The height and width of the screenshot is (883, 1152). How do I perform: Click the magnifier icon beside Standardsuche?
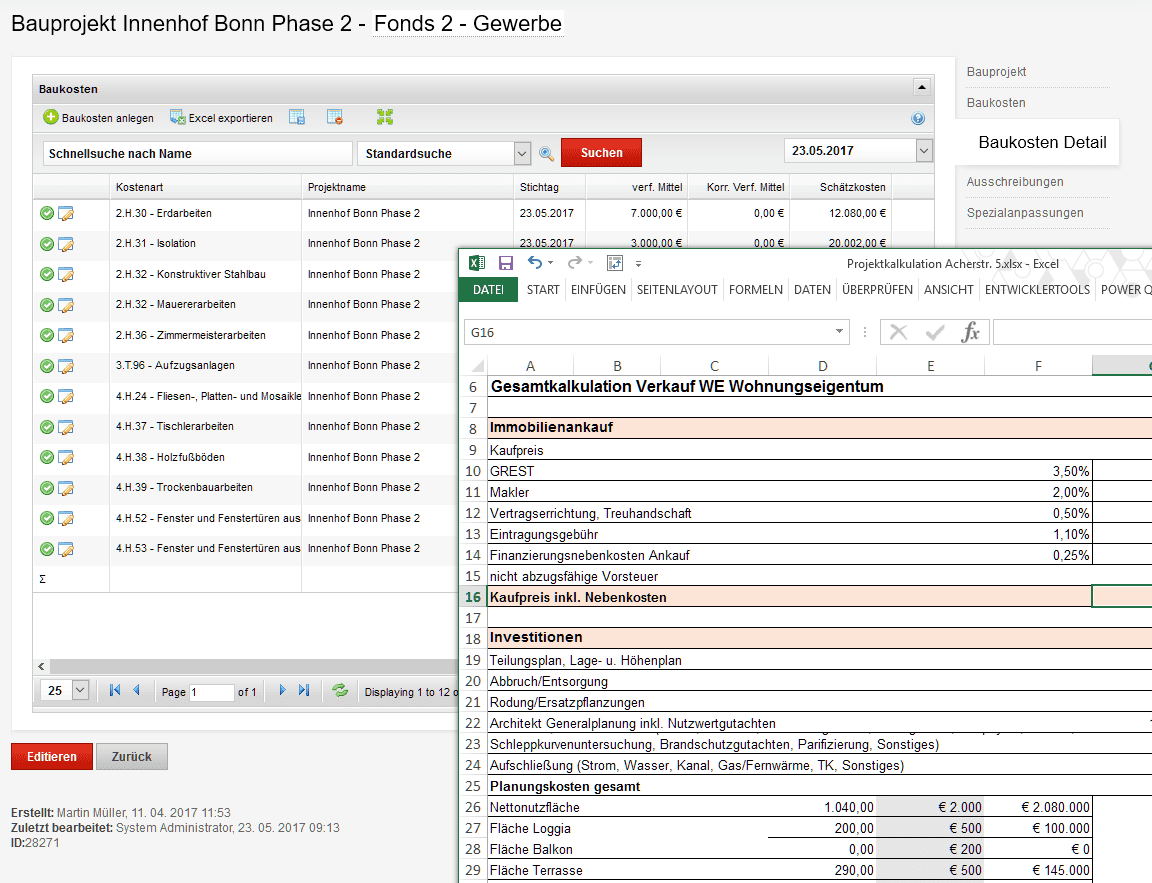coord(546,154)
